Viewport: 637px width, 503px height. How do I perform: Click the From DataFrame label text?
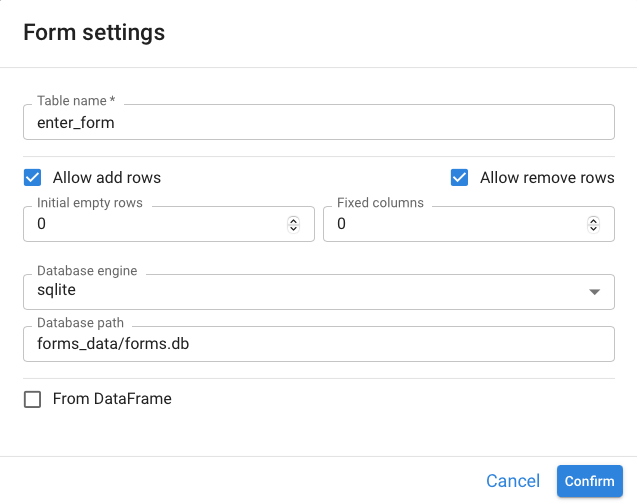pyautogui.click(x=112, y=399)
